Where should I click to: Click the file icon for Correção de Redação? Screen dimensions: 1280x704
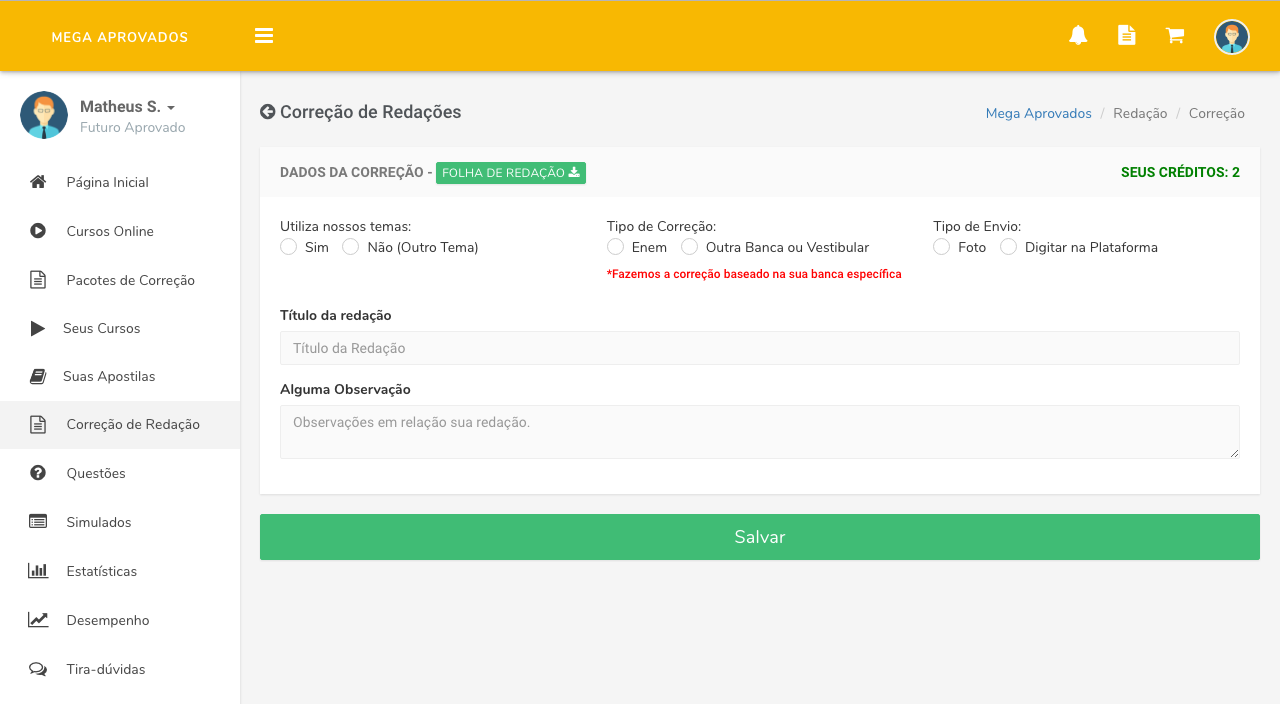tap(38, 425)
